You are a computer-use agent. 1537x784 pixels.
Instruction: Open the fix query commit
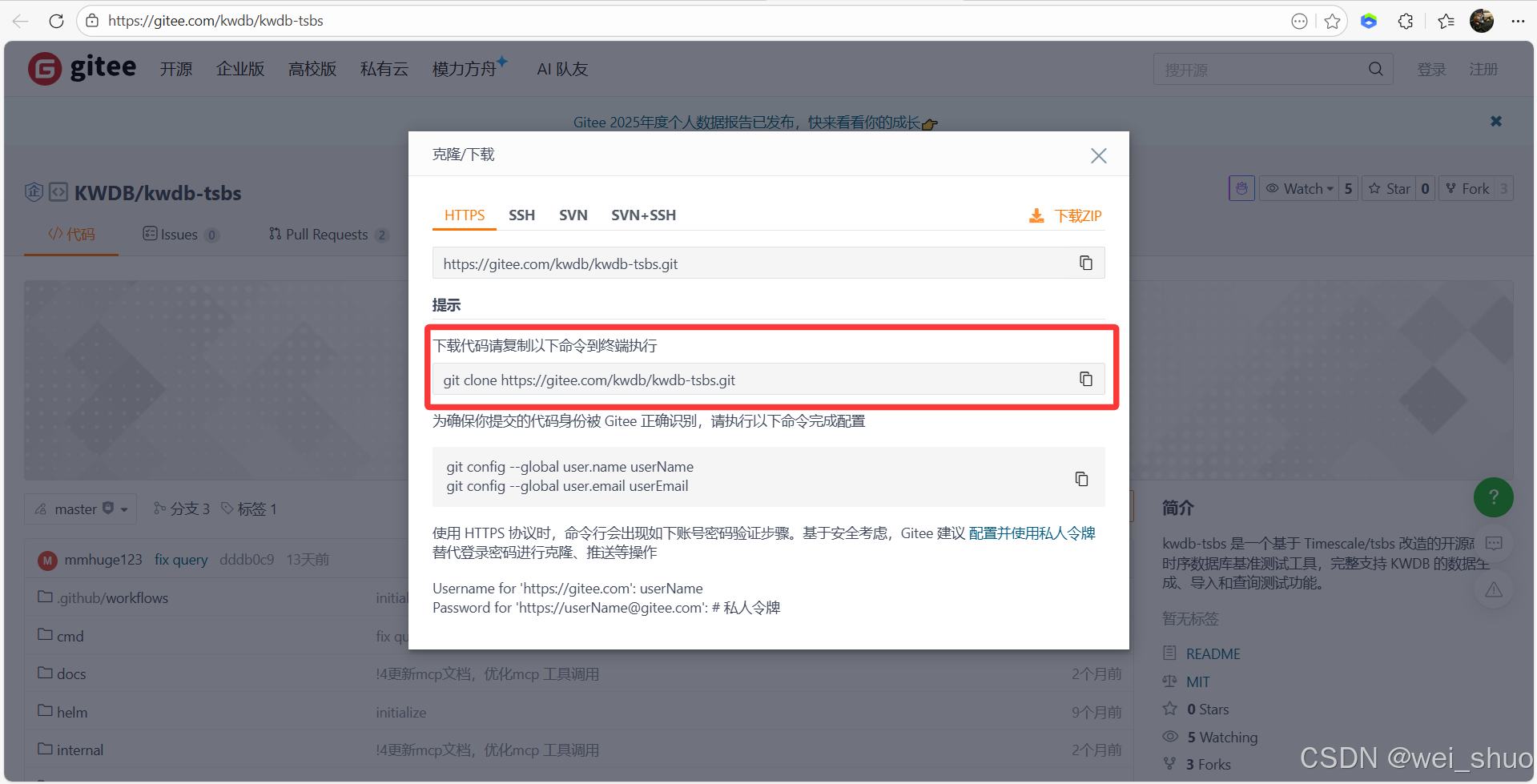pos(181,560)
